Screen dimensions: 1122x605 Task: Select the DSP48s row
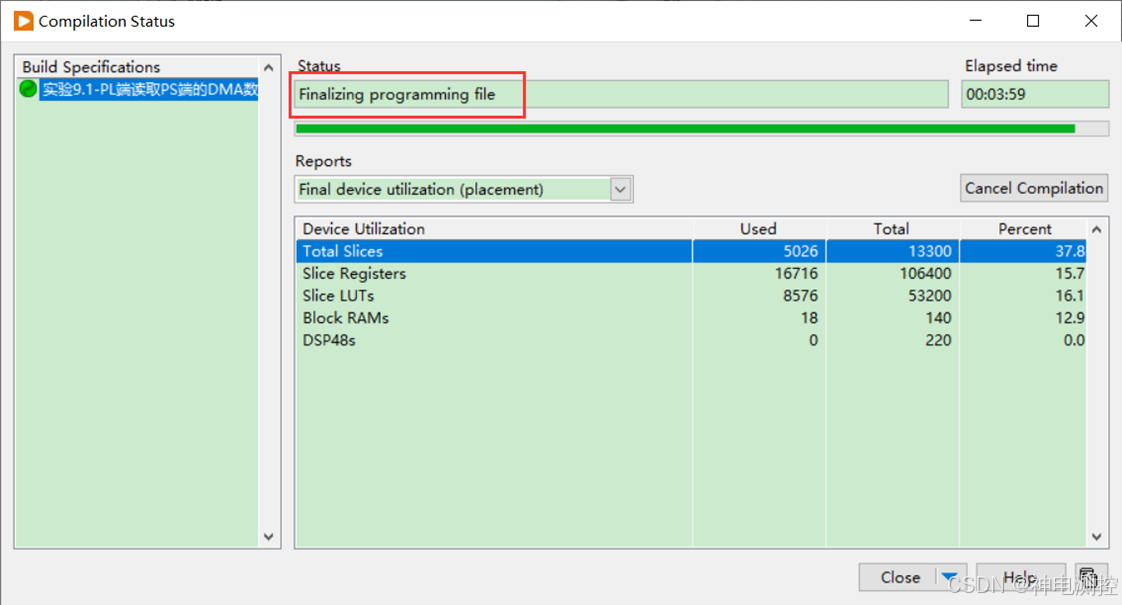[x=691, y=340]
